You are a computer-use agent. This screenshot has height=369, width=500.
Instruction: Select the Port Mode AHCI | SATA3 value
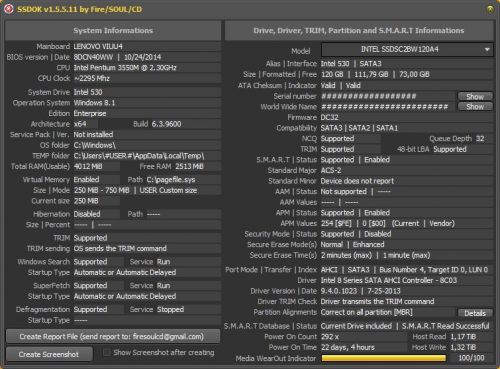pyautogui.click(x=345, y=270)
